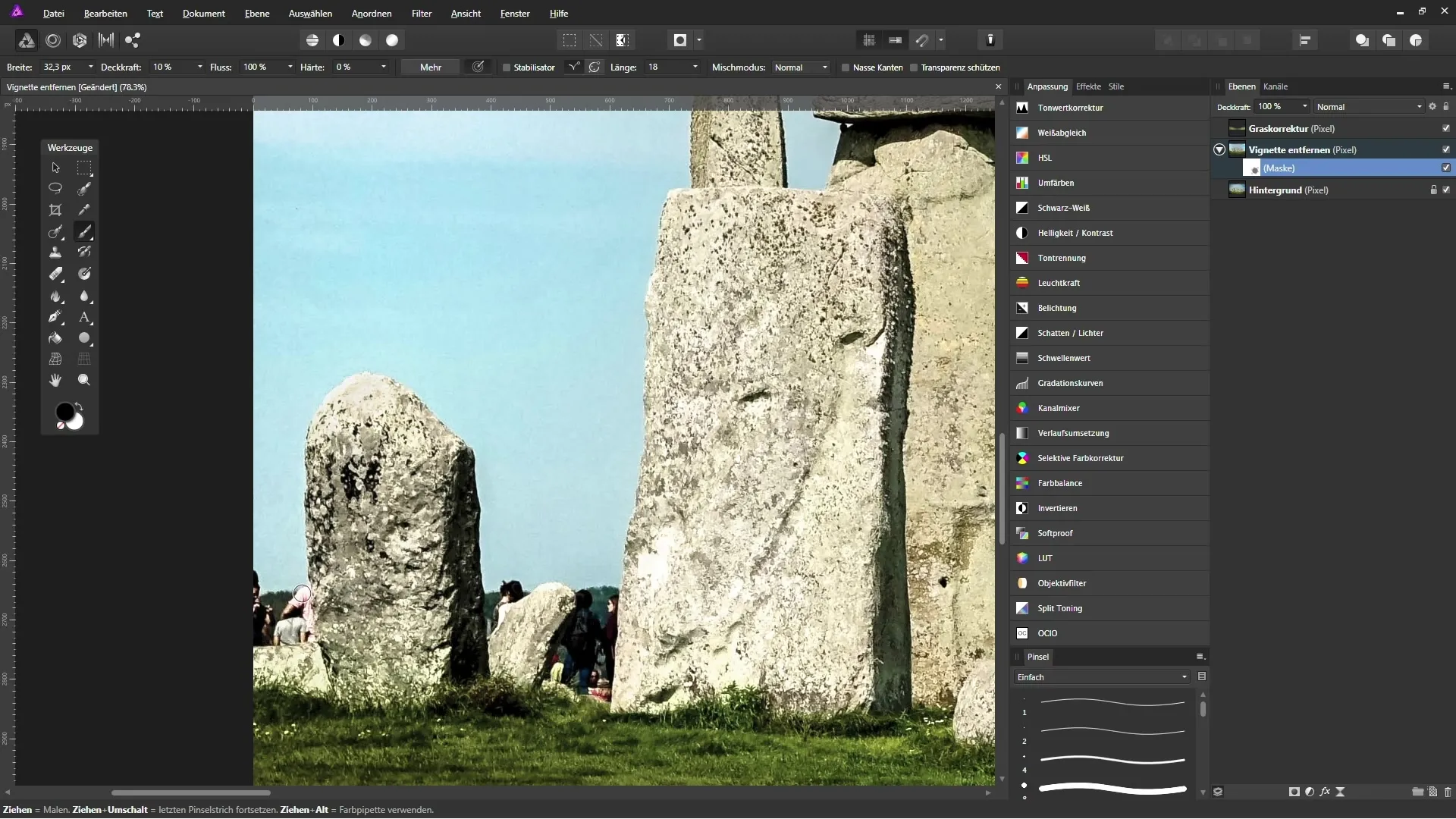Viewport: 1456px width, 819px height.
Task: Open the Fluss flow dropdown
Action: coord(290,67)
